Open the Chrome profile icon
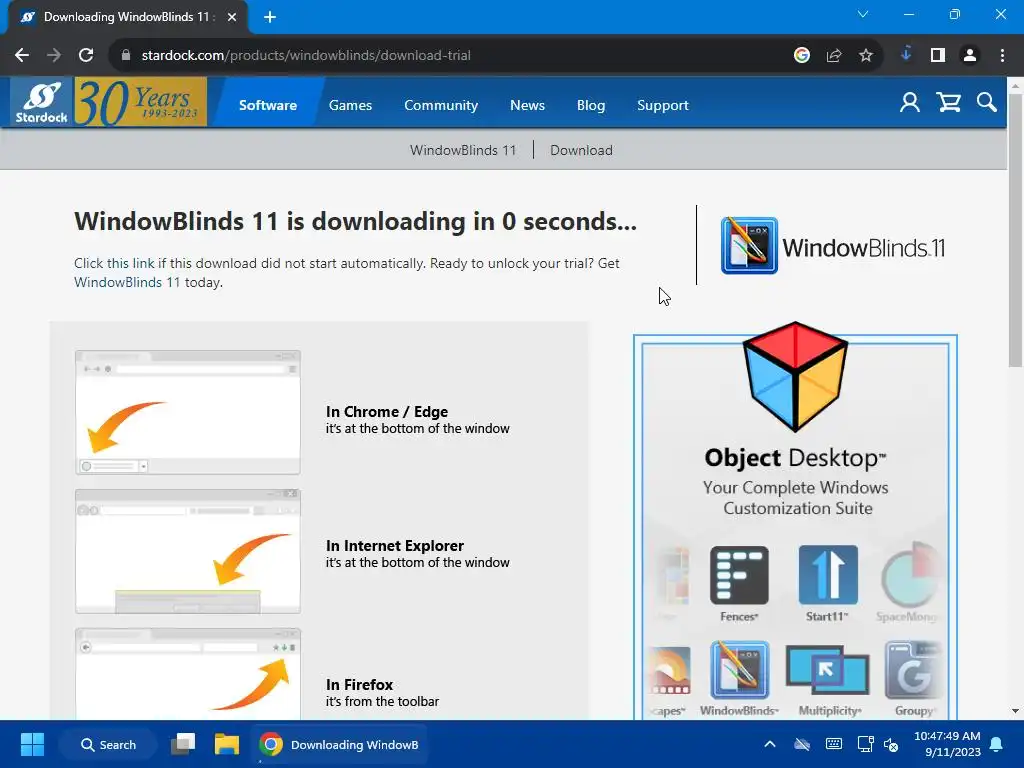1024x768 pixels. tap(970, 56)
